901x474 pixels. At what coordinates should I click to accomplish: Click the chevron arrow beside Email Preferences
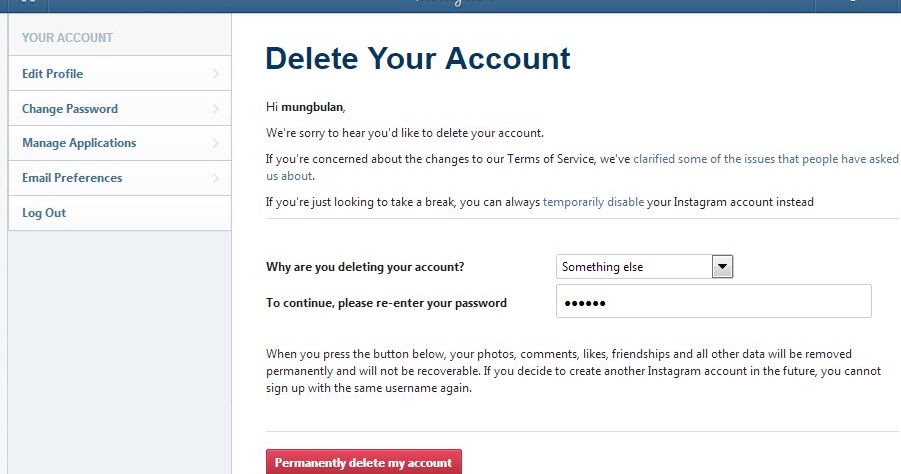coord(216,178)
